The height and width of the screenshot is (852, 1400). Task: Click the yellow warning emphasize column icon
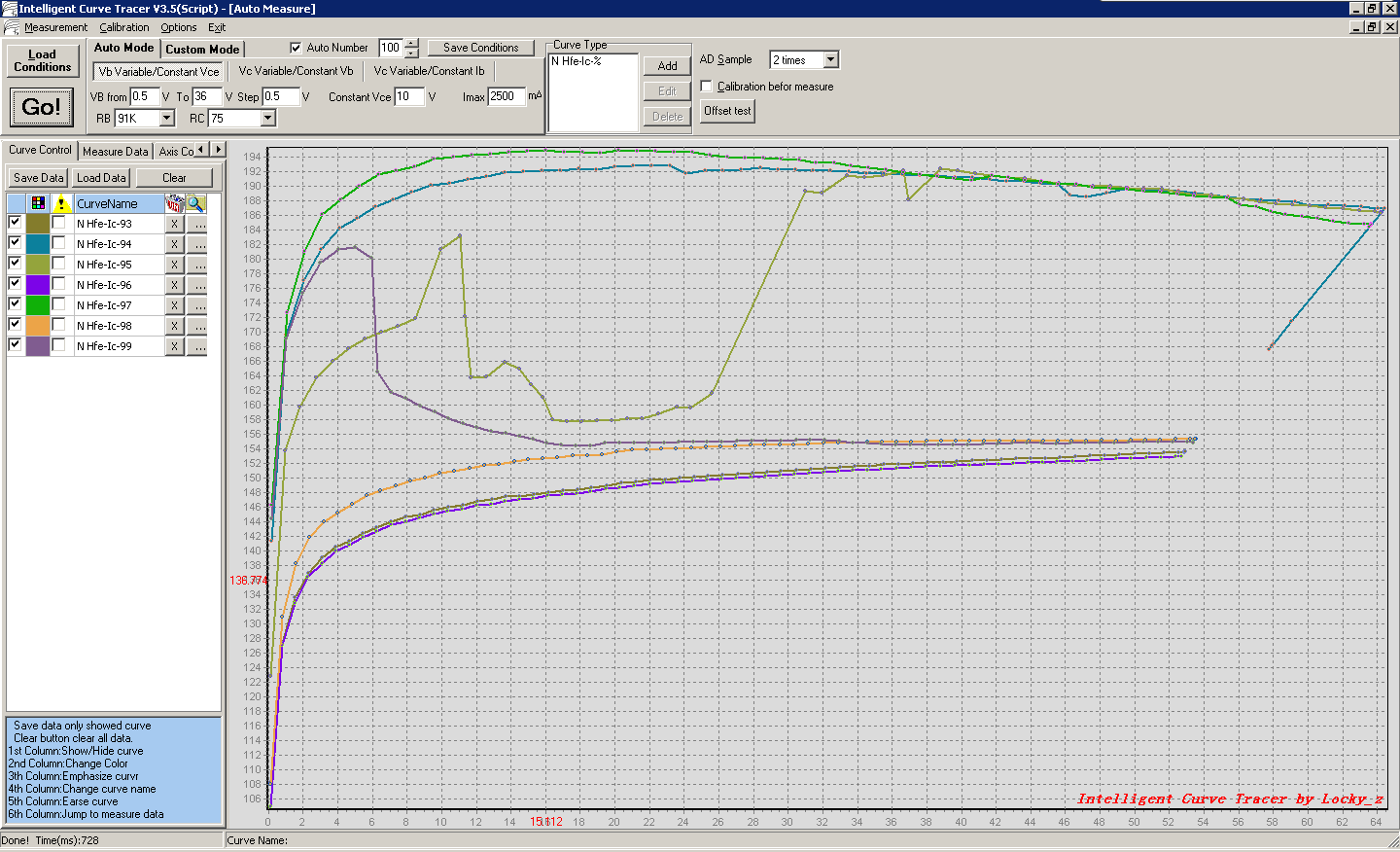(61, 203)
